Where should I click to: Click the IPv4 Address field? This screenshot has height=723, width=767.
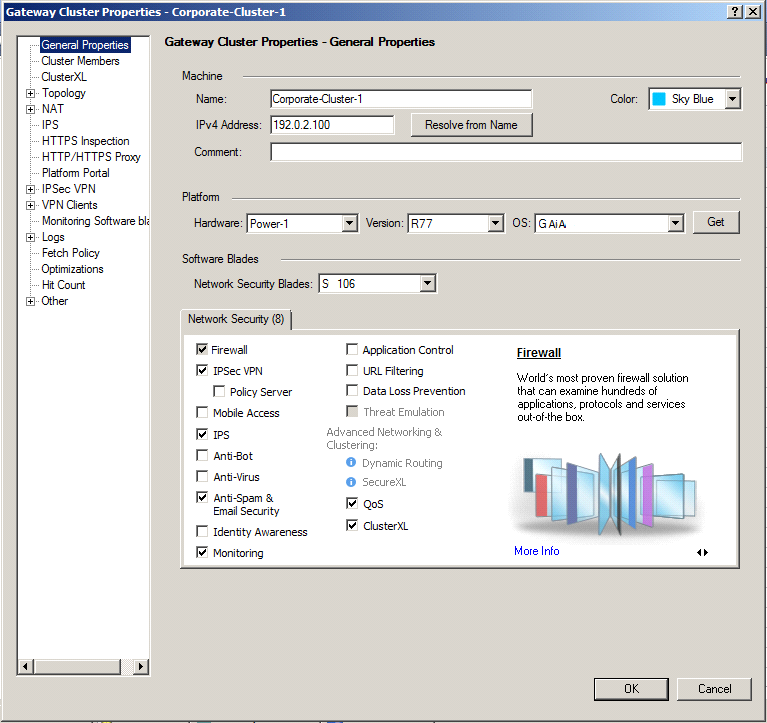click(332, 125)
